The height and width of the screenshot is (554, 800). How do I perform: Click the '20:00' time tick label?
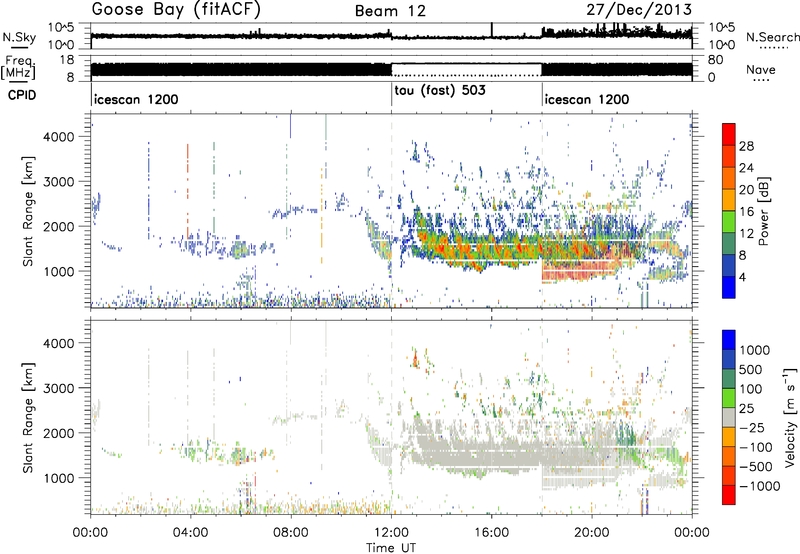click(592, 533)
